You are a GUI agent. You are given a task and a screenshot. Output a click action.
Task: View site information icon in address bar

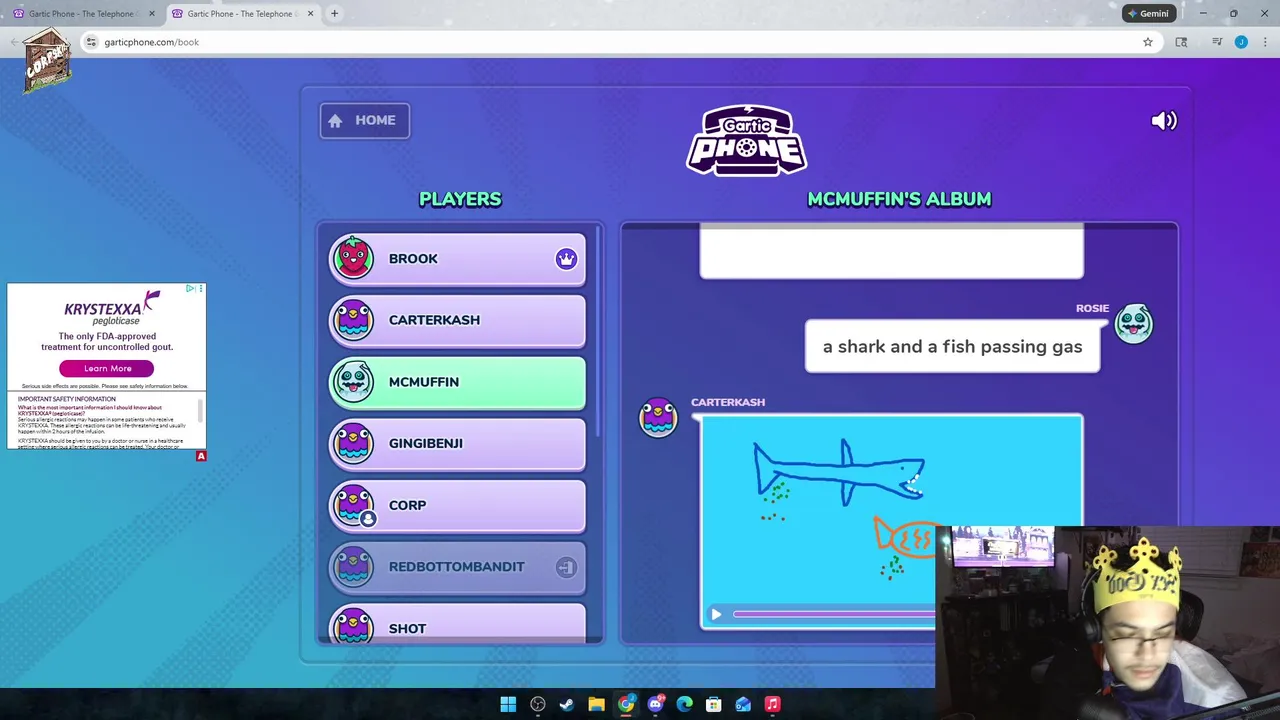point(91,42)
